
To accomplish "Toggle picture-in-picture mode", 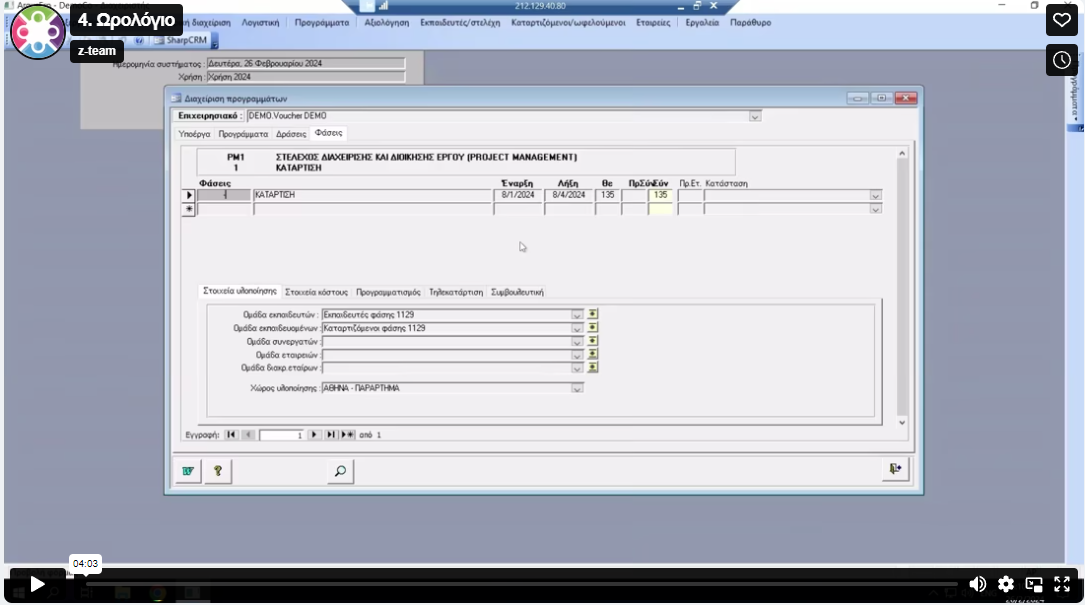I will [x=1034, y=584].
